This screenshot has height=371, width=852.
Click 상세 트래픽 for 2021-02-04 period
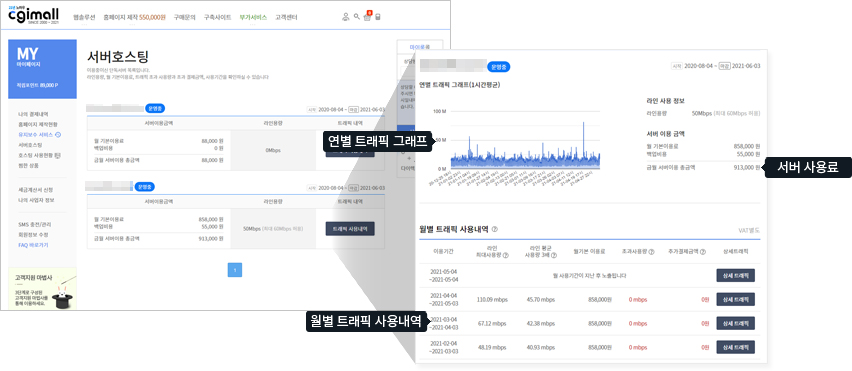point(735,347)
